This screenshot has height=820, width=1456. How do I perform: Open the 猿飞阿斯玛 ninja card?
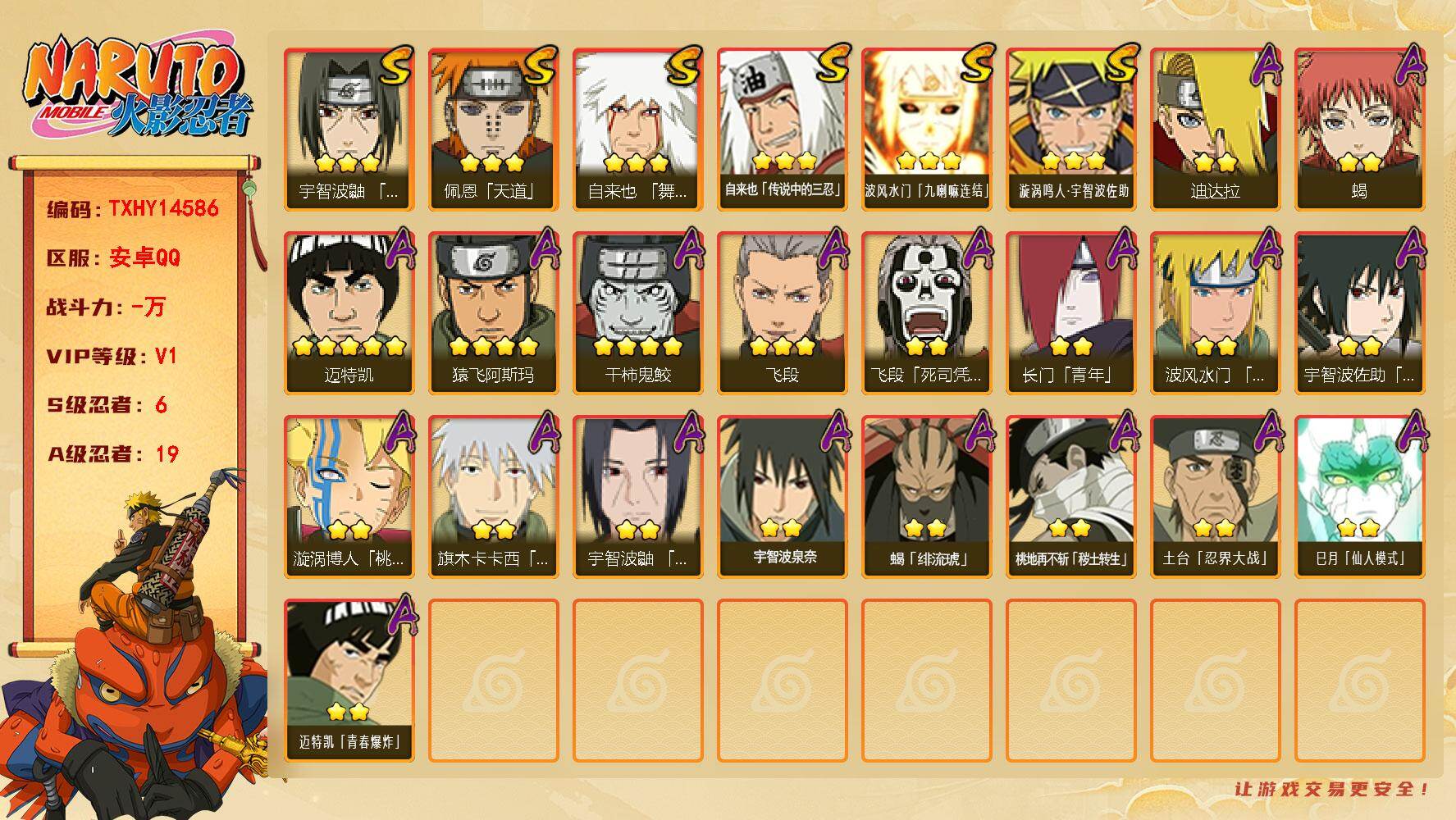(x=493, y=313)
